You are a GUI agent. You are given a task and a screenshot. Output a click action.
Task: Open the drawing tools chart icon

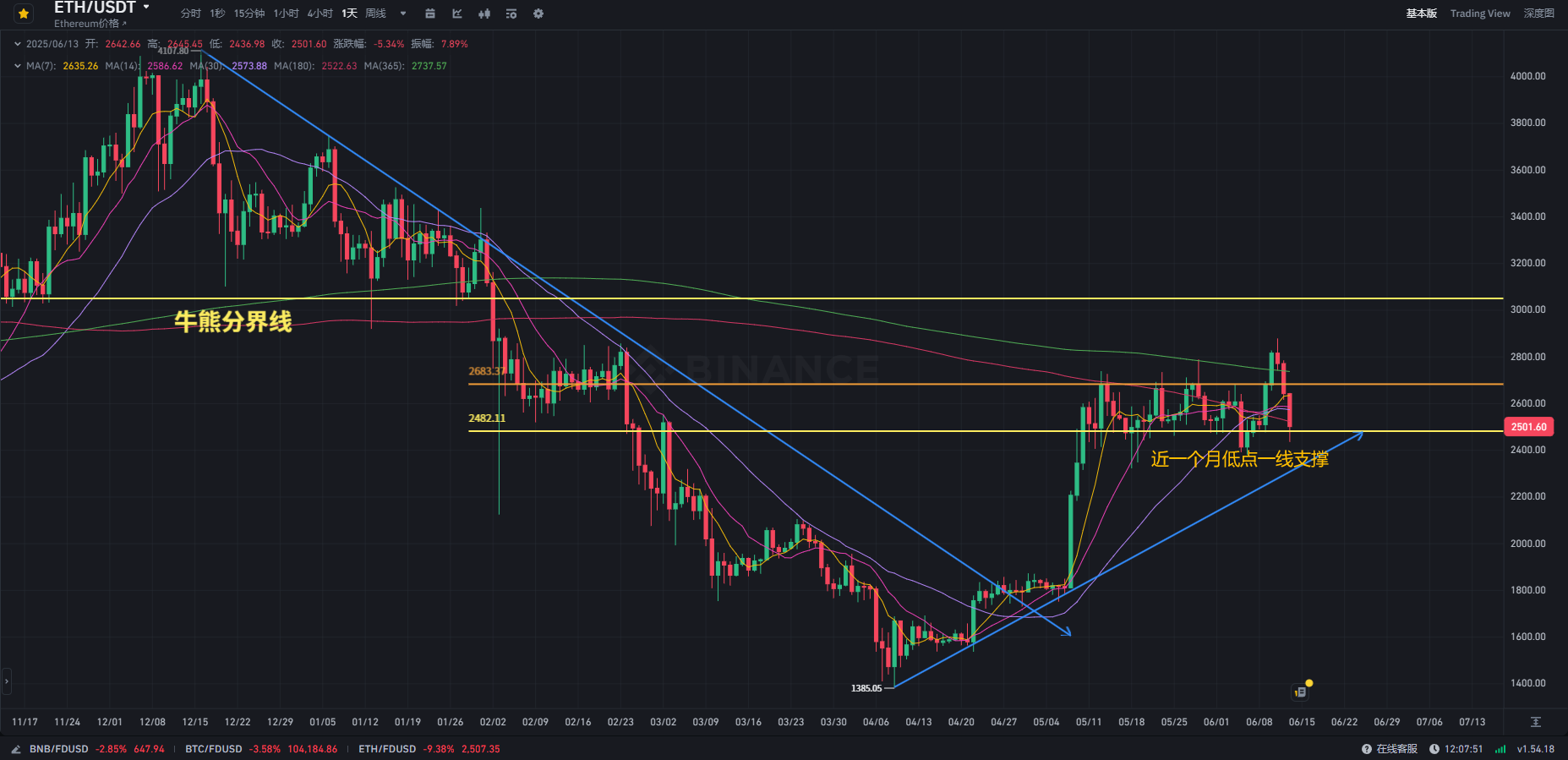[x=457, y=14]
